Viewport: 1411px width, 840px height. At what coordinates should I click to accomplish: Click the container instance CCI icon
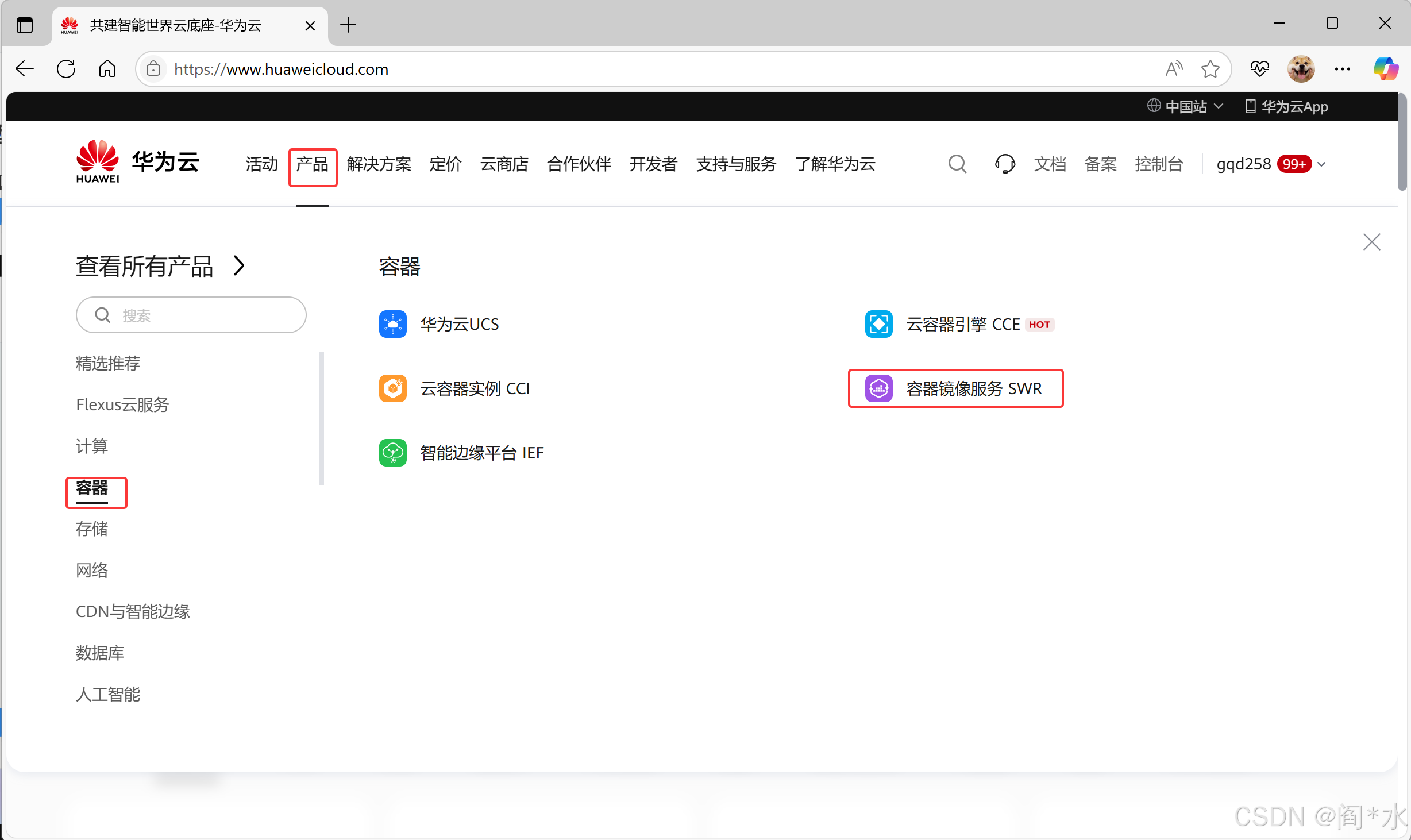[x=393, y=388]
